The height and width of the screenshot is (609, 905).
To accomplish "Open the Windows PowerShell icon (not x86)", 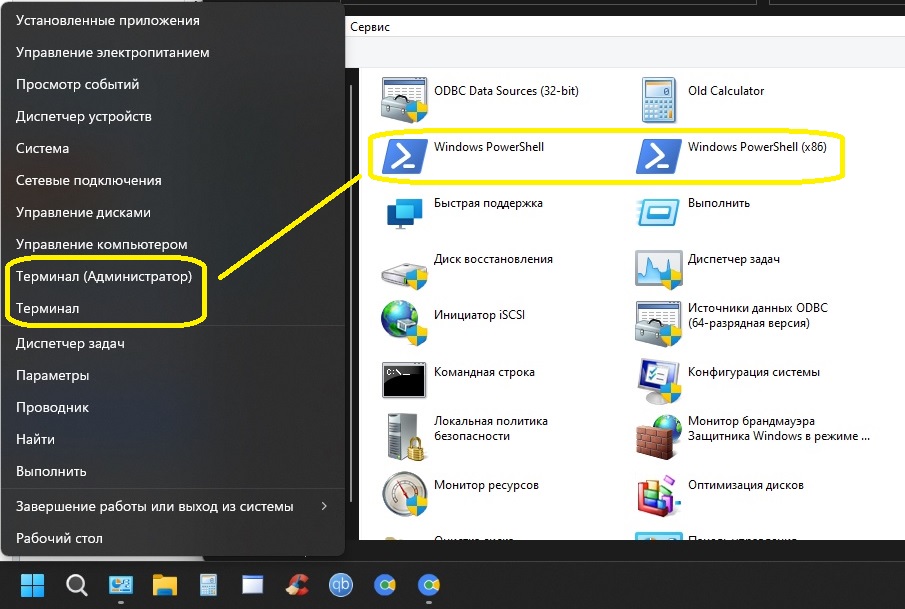I will pos(405,156).
